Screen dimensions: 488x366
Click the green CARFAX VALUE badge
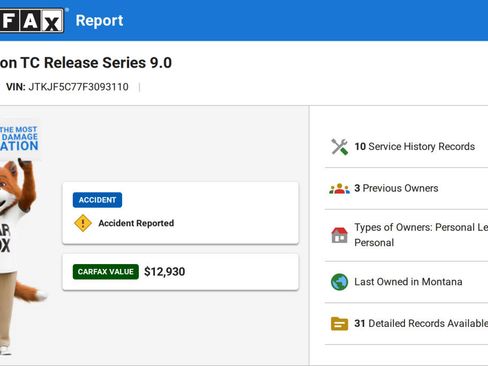106,272
